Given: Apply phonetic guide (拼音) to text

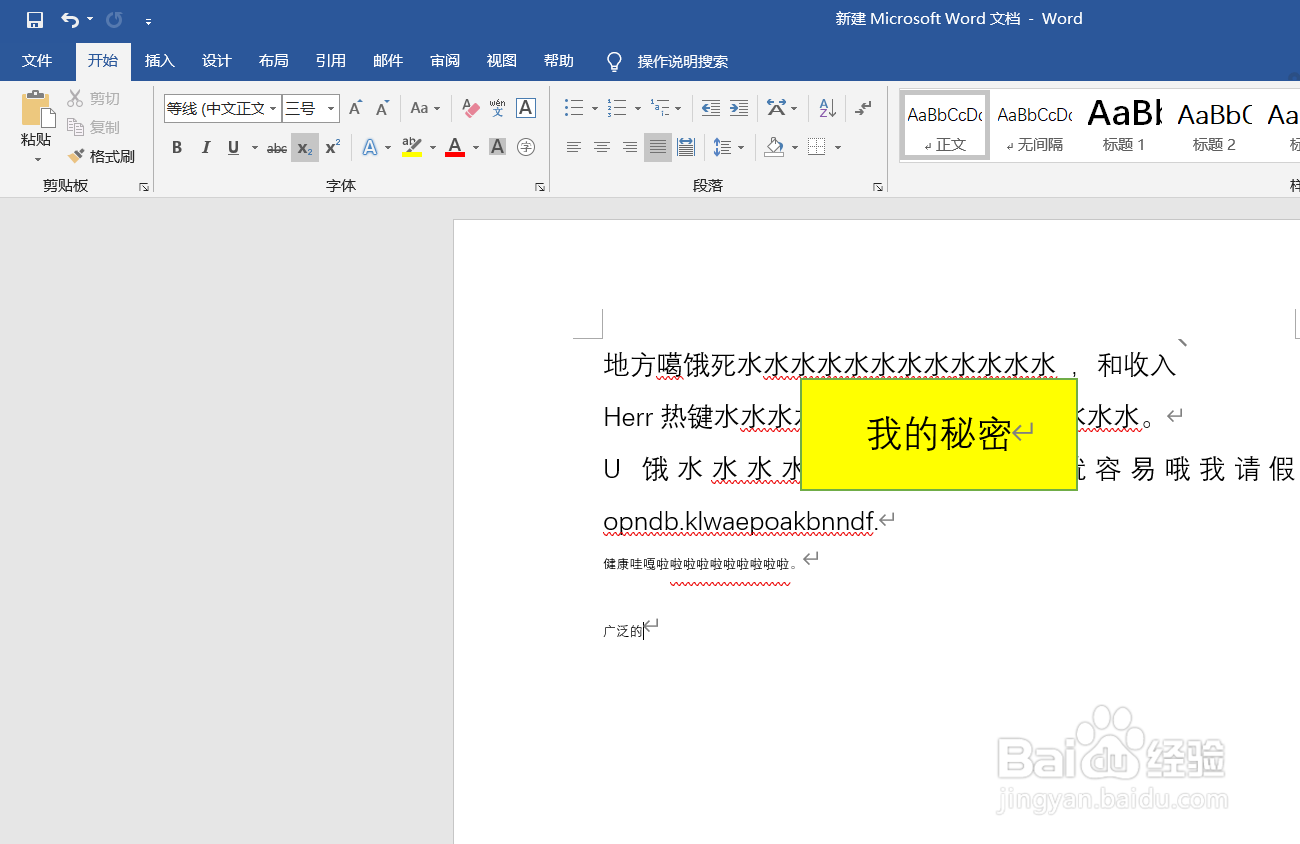Looking at the screenshot, I should point(497,108).
